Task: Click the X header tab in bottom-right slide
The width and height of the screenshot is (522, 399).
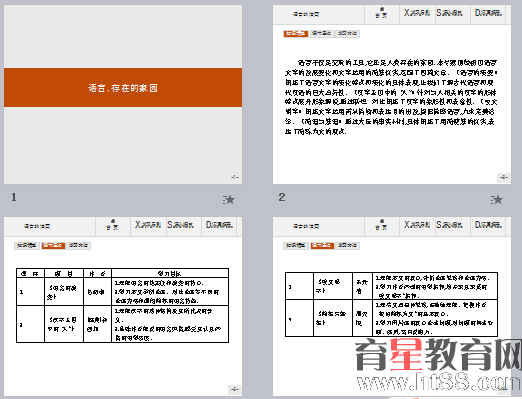Action: coord(417,225)
